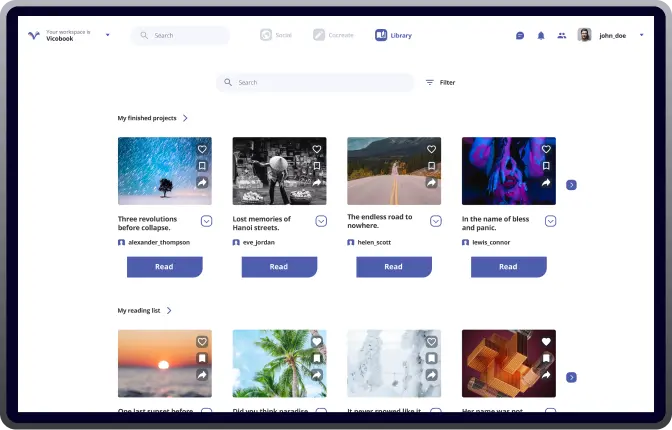Switch to the Social tab
This screenshot has width=672, height=430.
coord(276,35)
